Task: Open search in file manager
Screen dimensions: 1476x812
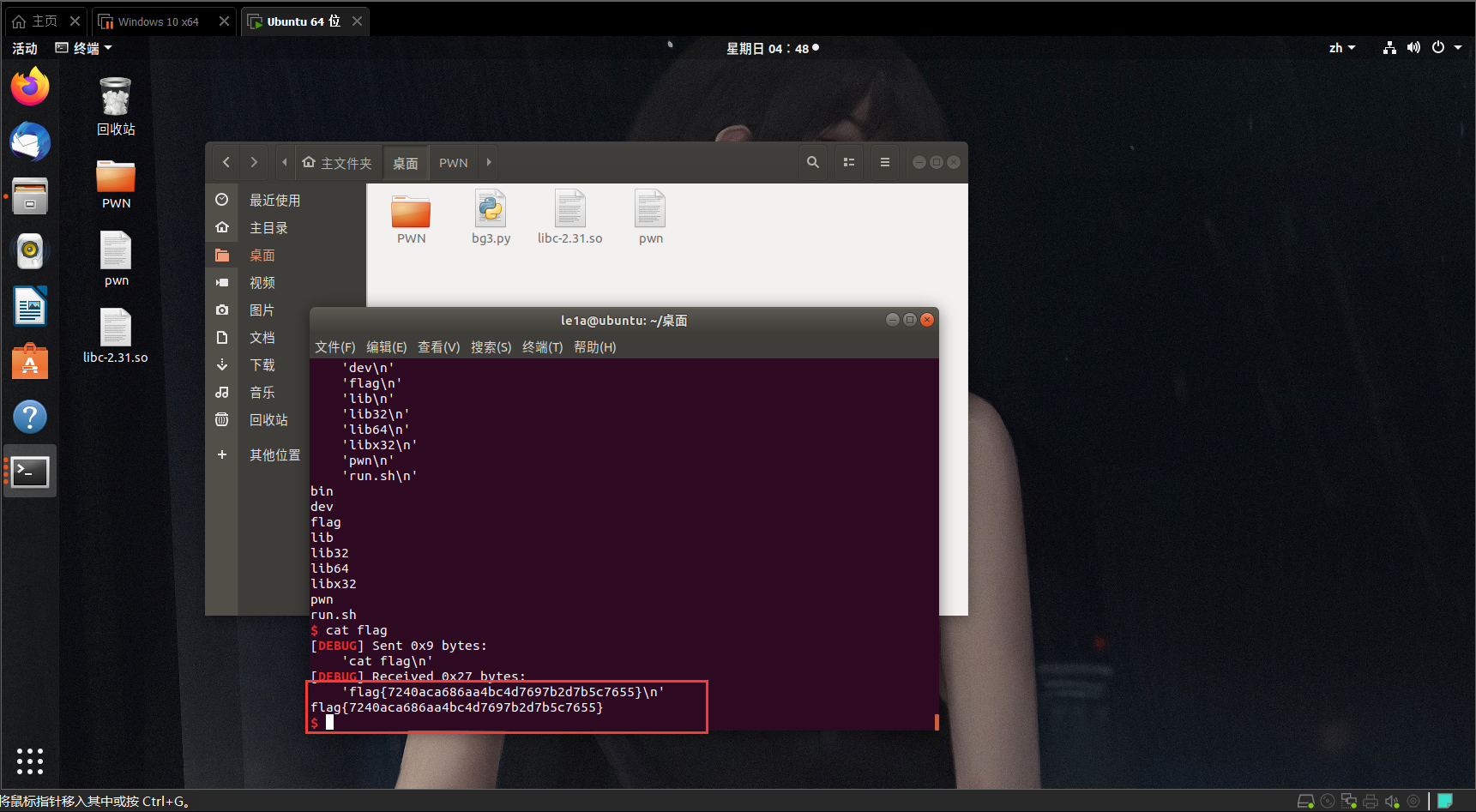Action: pos(813,162)
